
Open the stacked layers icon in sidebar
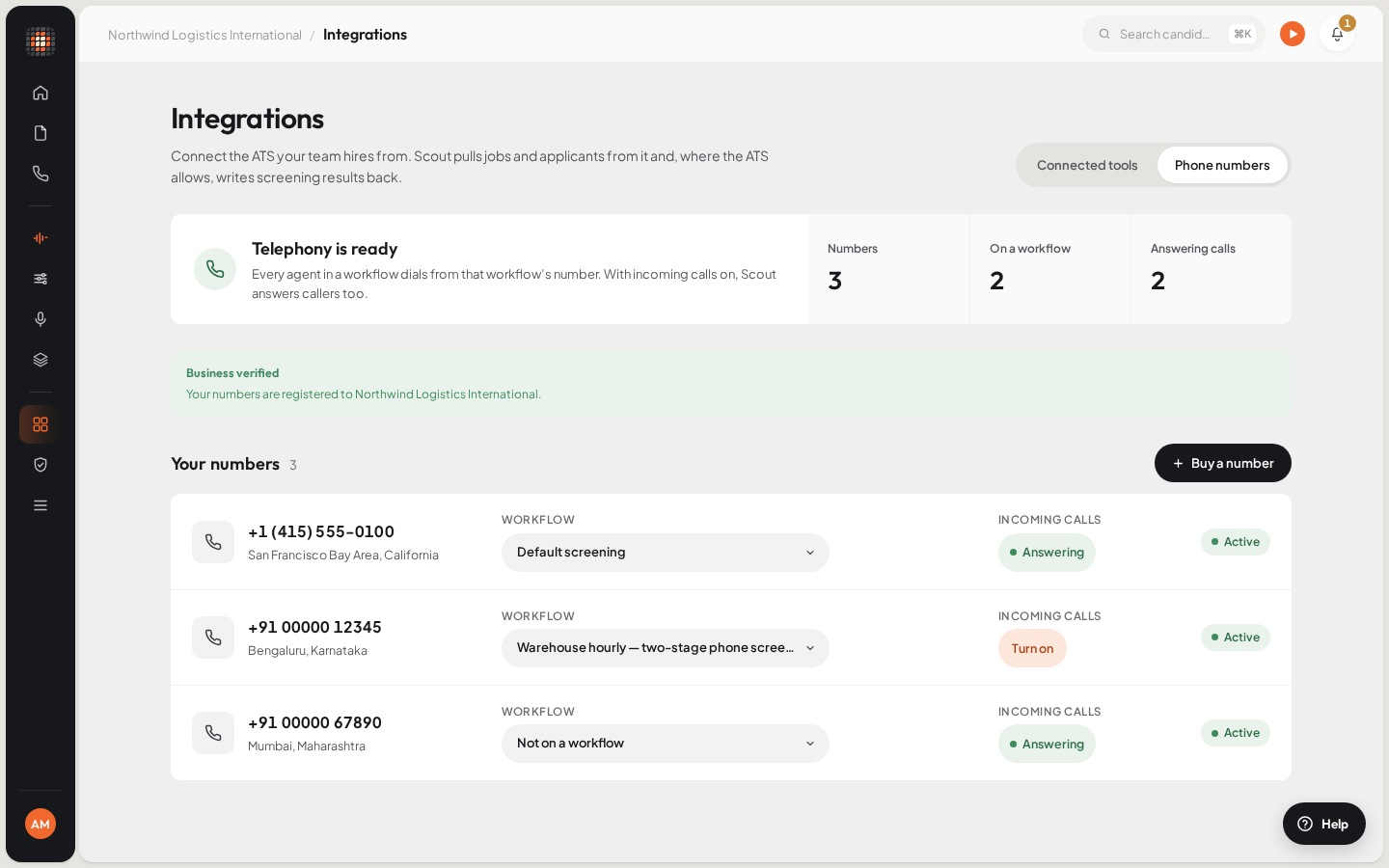(41, 360)
